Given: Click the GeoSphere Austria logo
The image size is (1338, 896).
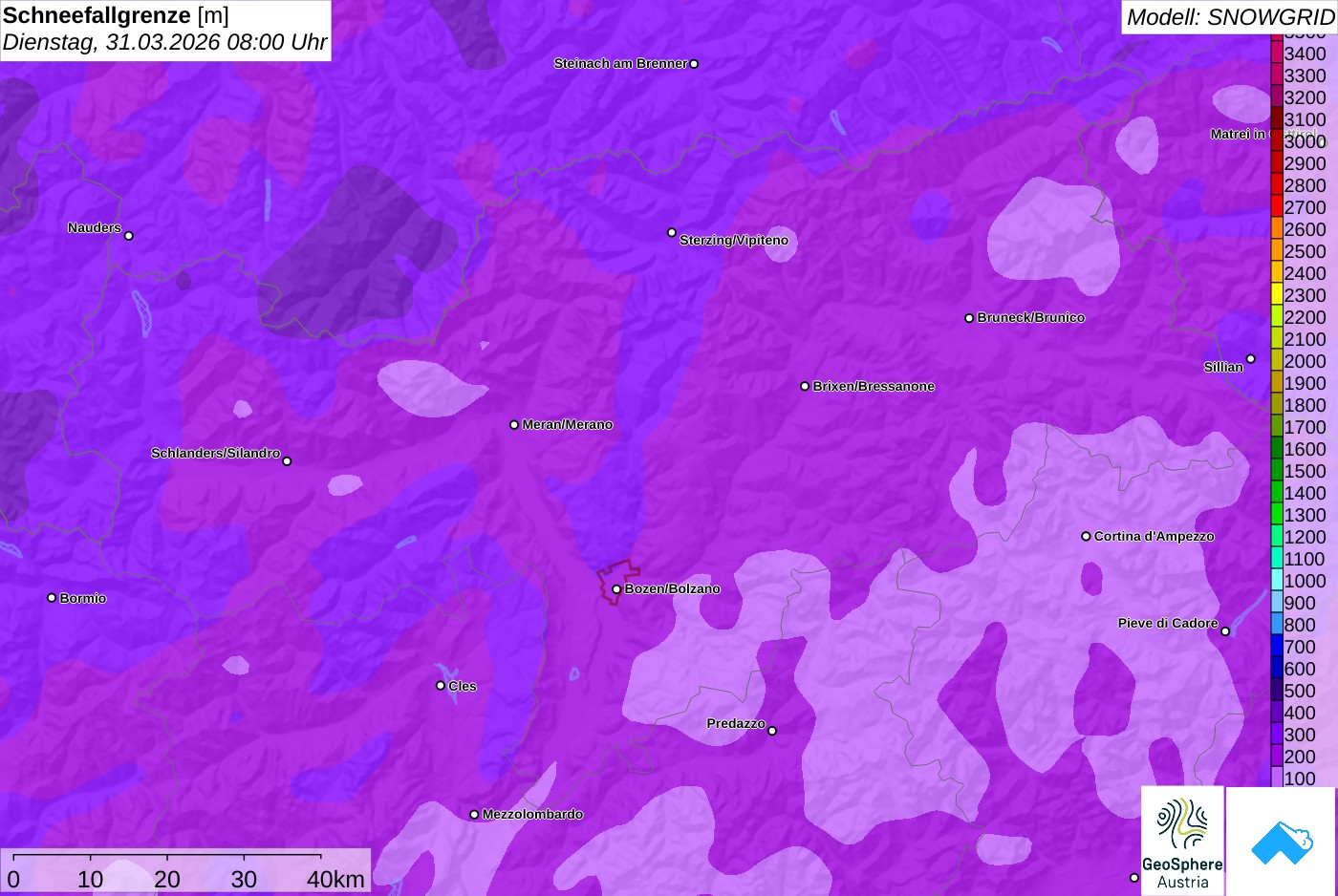Looking at the screenshot, I should pos(1182,841).
